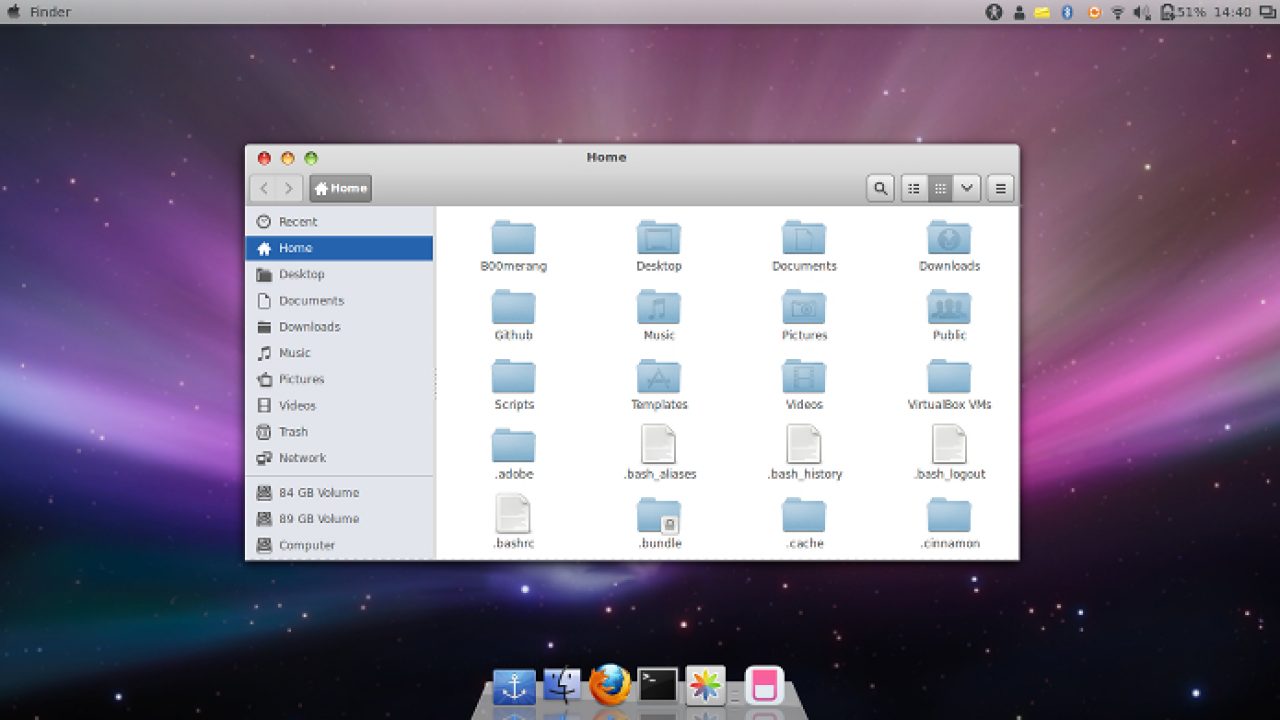The height and width of the screenshot is (720, 1280).
Task: Open Network in the sidebar
Action: [x=339, y=458]
